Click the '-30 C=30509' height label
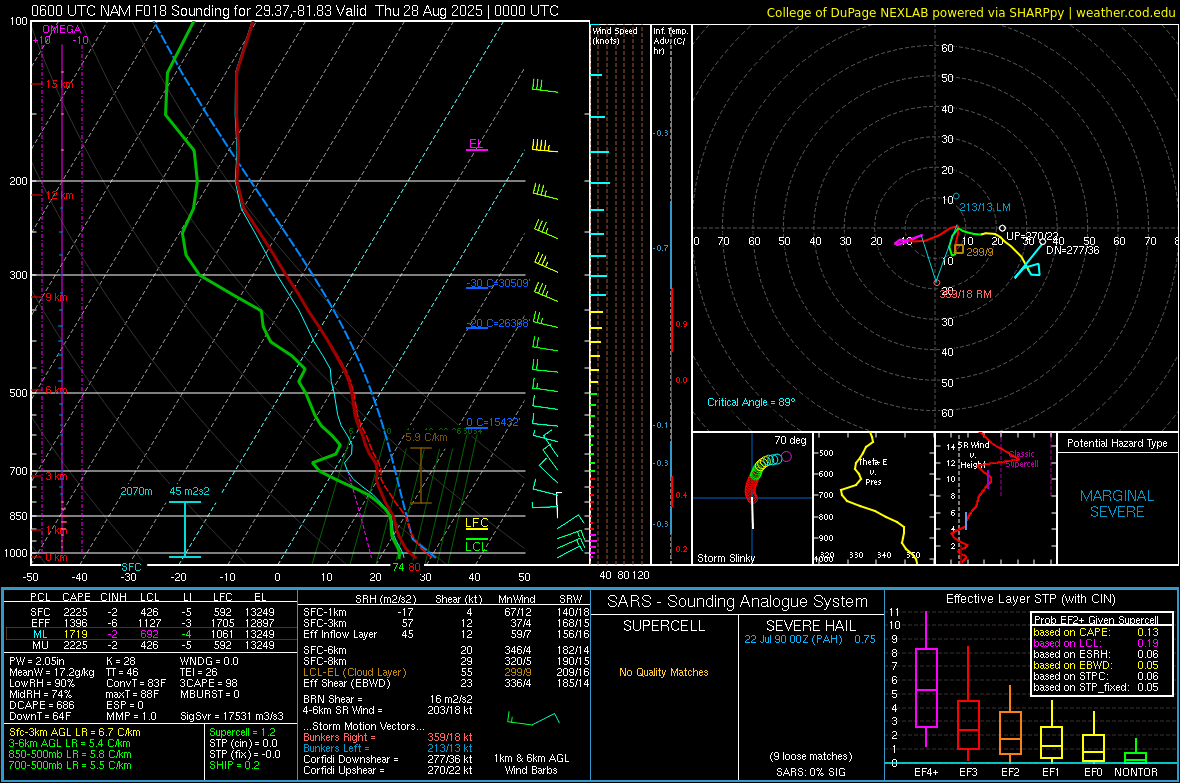The width and height of the screenshot is (1180, 783). [x=498, y=284]
